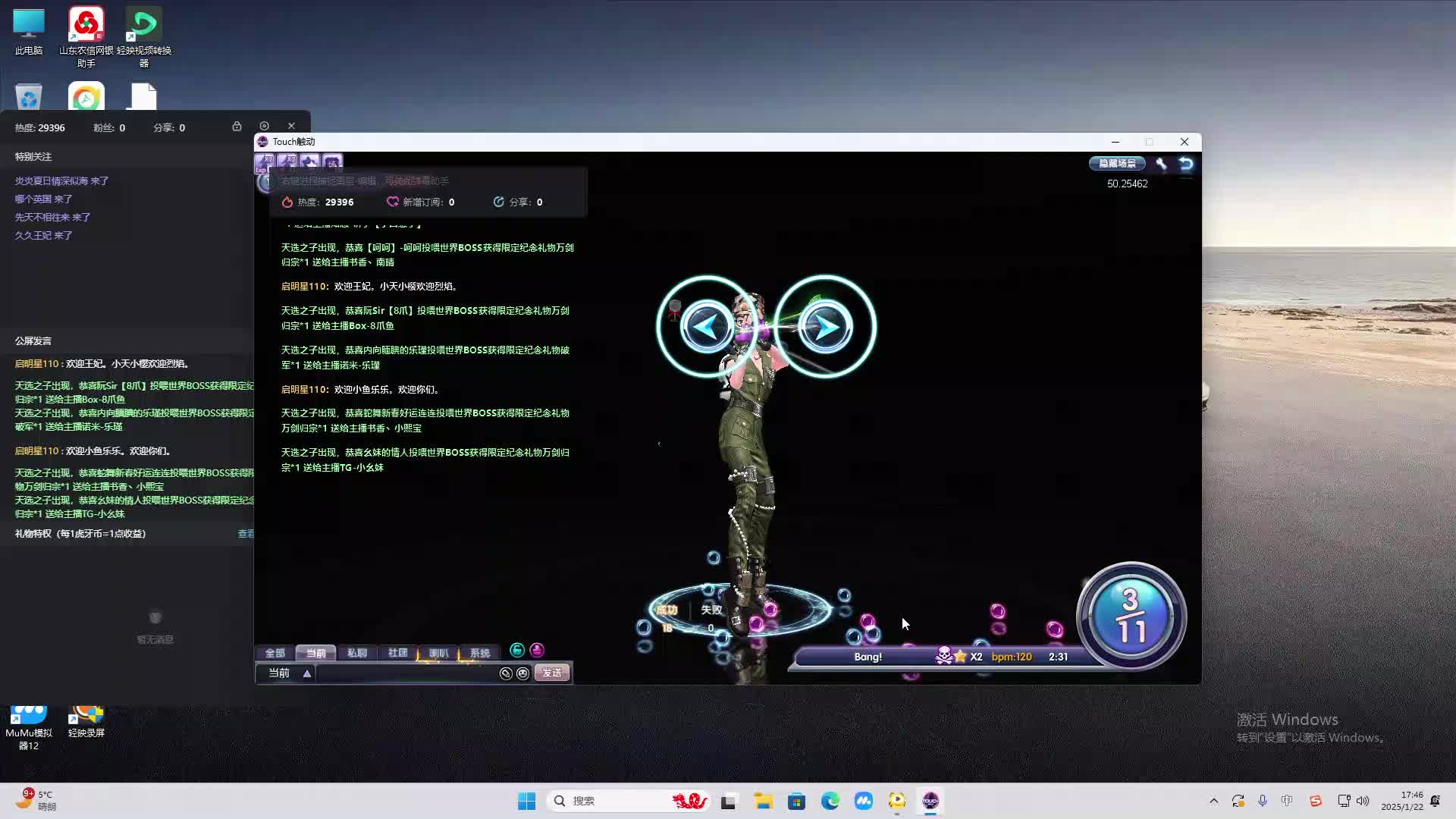Viewport: 1456px width, 819px height.
Task: Show hidden system tray icons chevron
Action: pos(1213,801)
